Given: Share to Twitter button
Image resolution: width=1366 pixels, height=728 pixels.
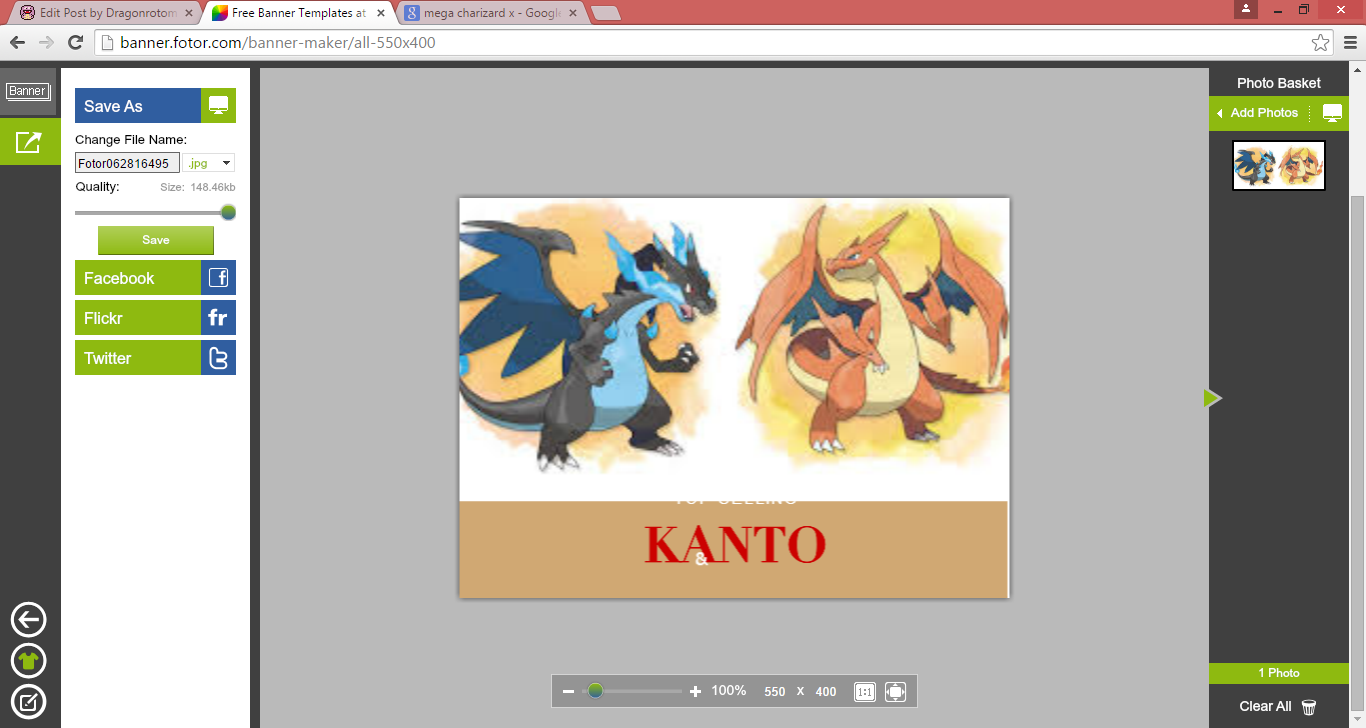Looking at the screenshot, I should point(138,358).
